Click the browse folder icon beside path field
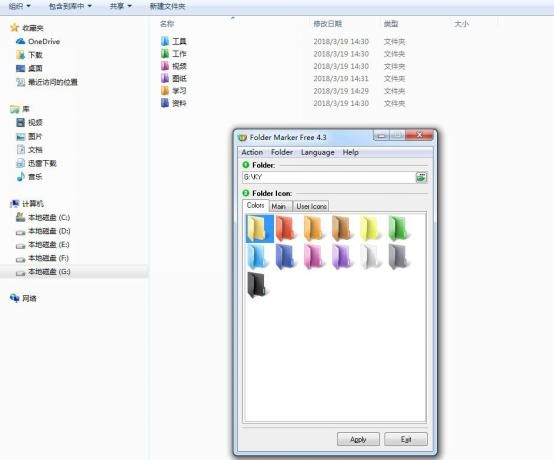Screen dimensions: 554x460 coord(421,177)
